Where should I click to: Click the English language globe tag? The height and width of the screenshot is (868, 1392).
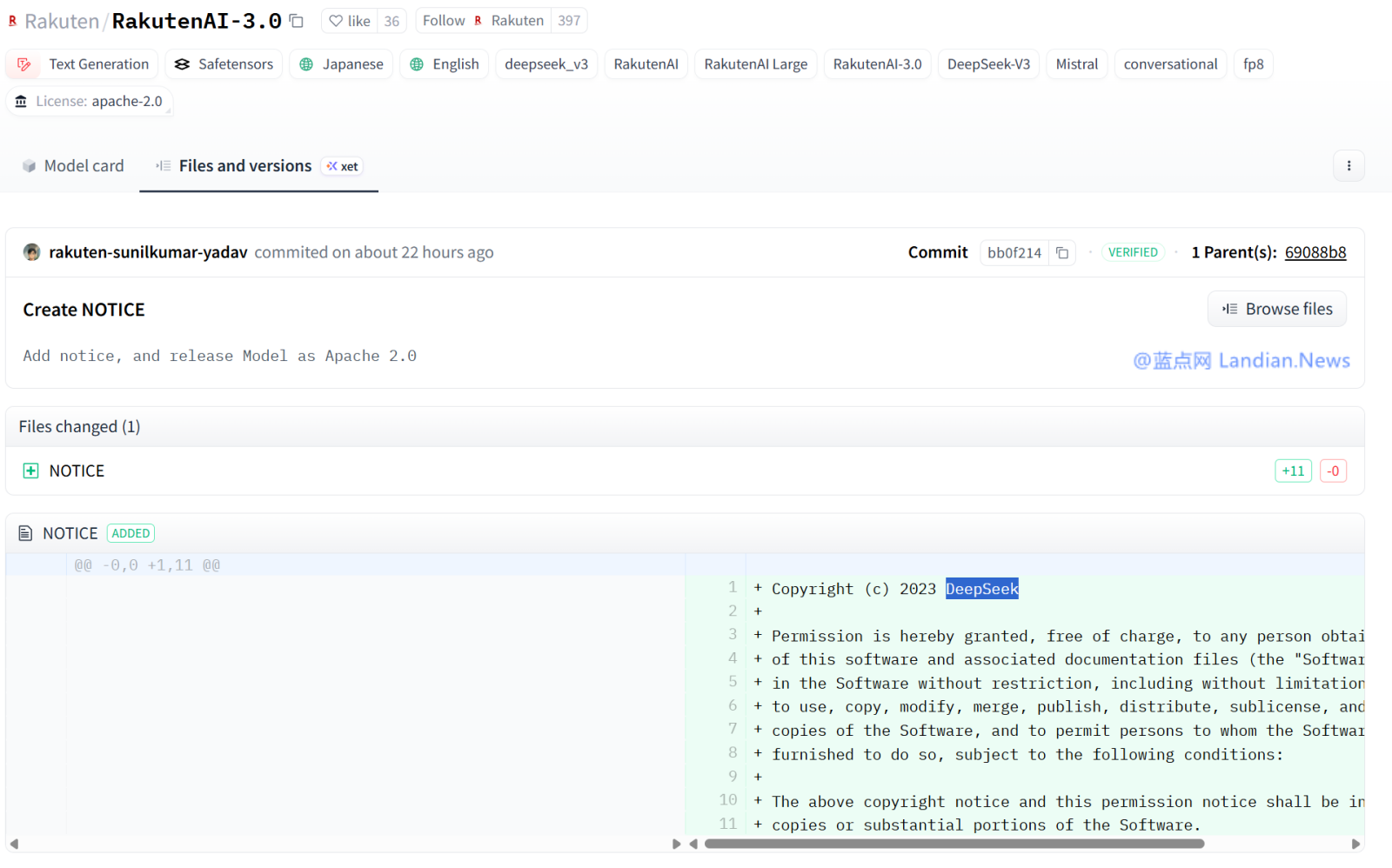445,64
